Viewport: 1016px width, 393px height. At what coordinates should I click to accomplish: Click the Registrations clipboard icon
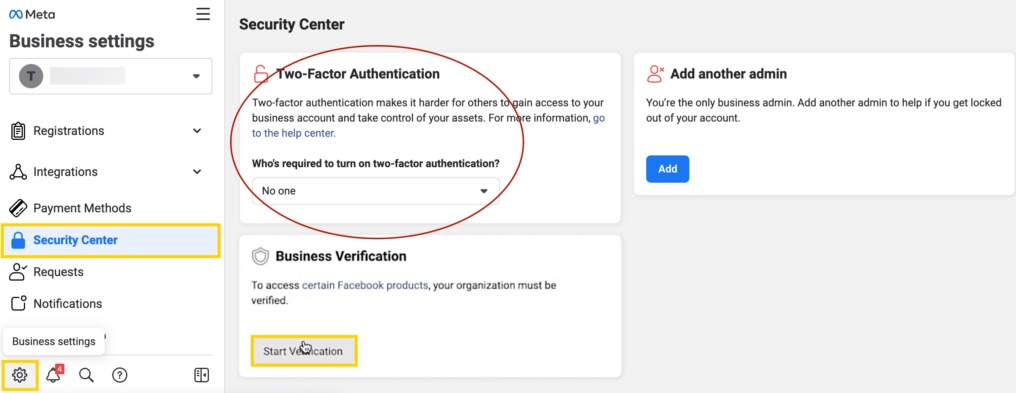18,131
